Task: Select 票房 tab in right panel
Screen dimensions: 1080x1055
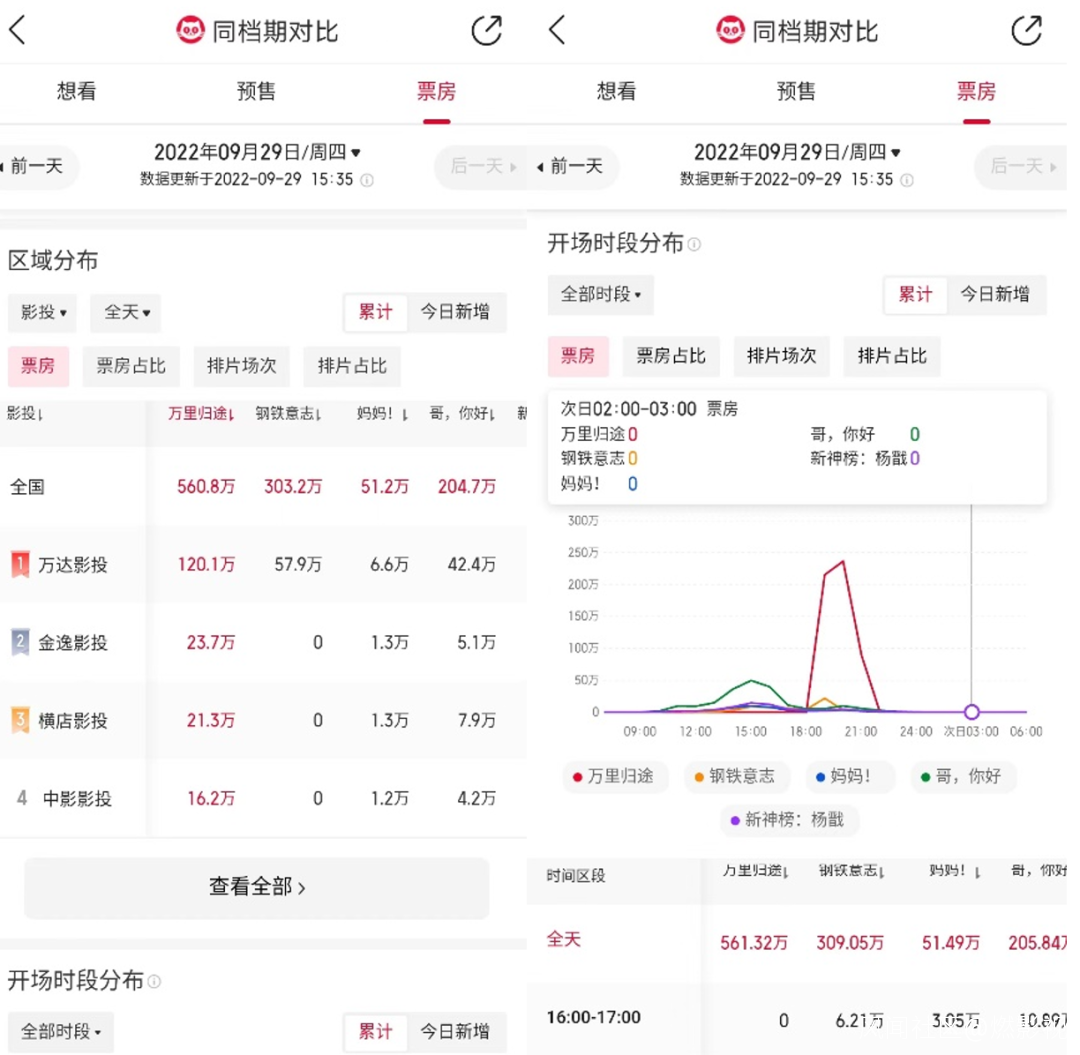Action: point(976,91)
